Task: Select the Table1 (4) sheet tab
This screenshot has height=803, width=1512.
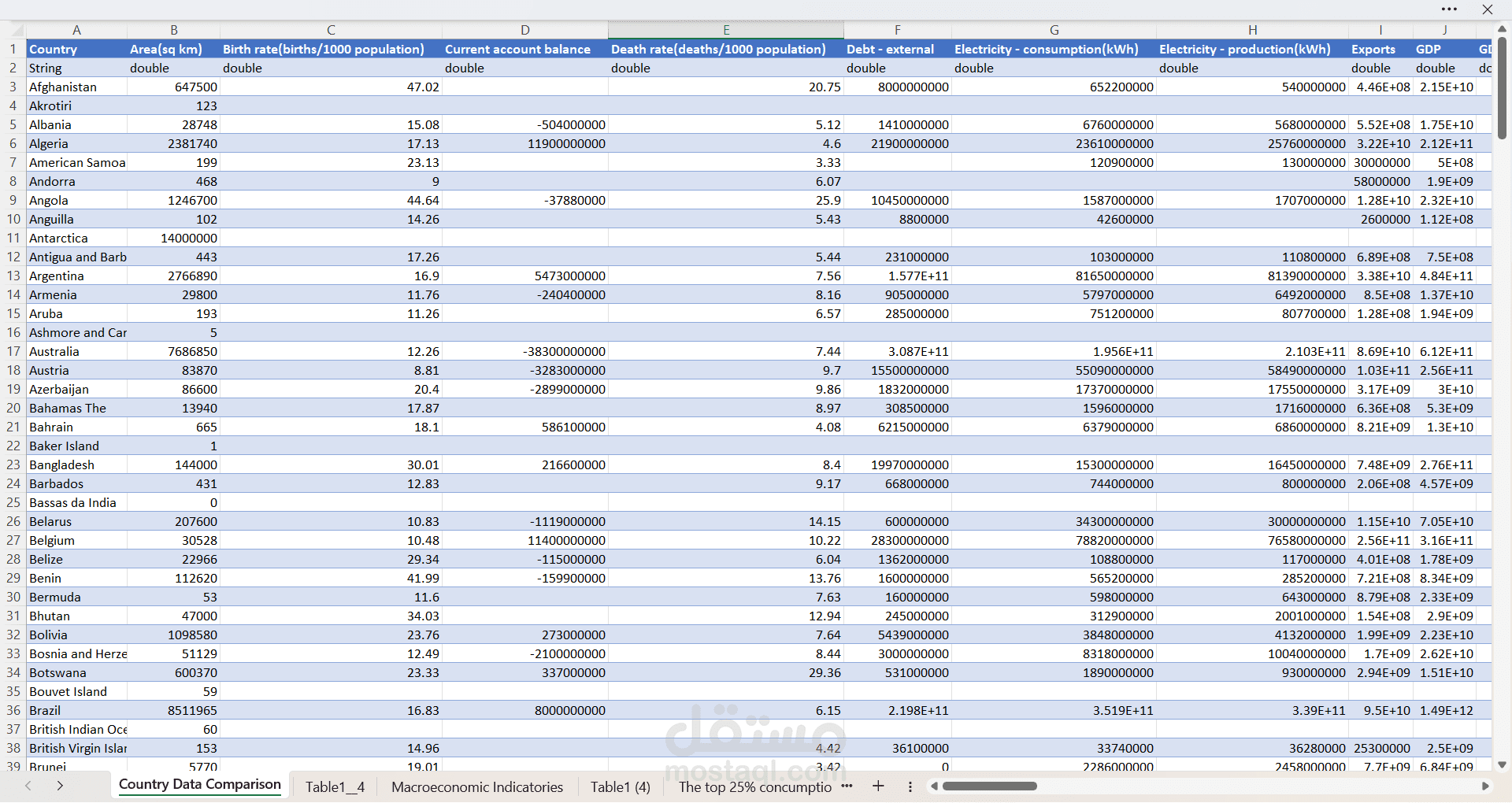Action: 620,786
